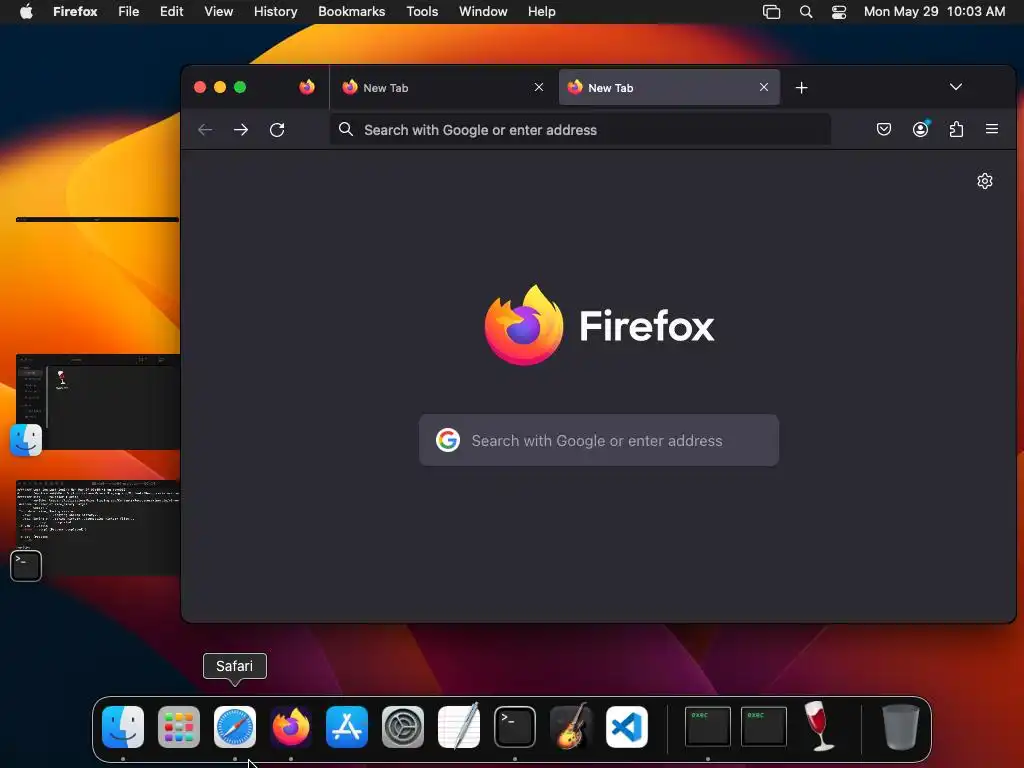Screen dimensions: 1024x768
Task: Open the App Store from the Dock
Action: point(347,727)
